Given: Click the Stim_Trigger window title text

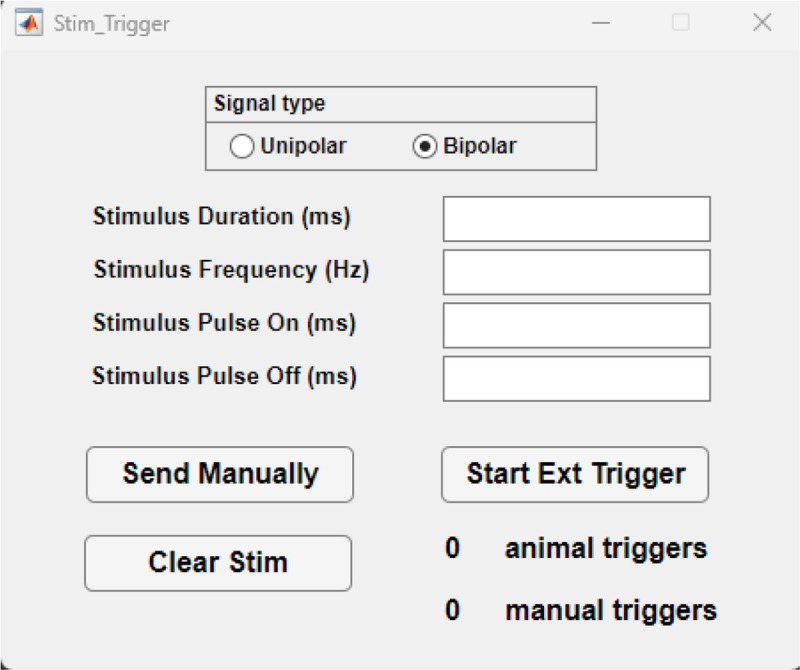Looking at the screenshot, I should (111, 23).
